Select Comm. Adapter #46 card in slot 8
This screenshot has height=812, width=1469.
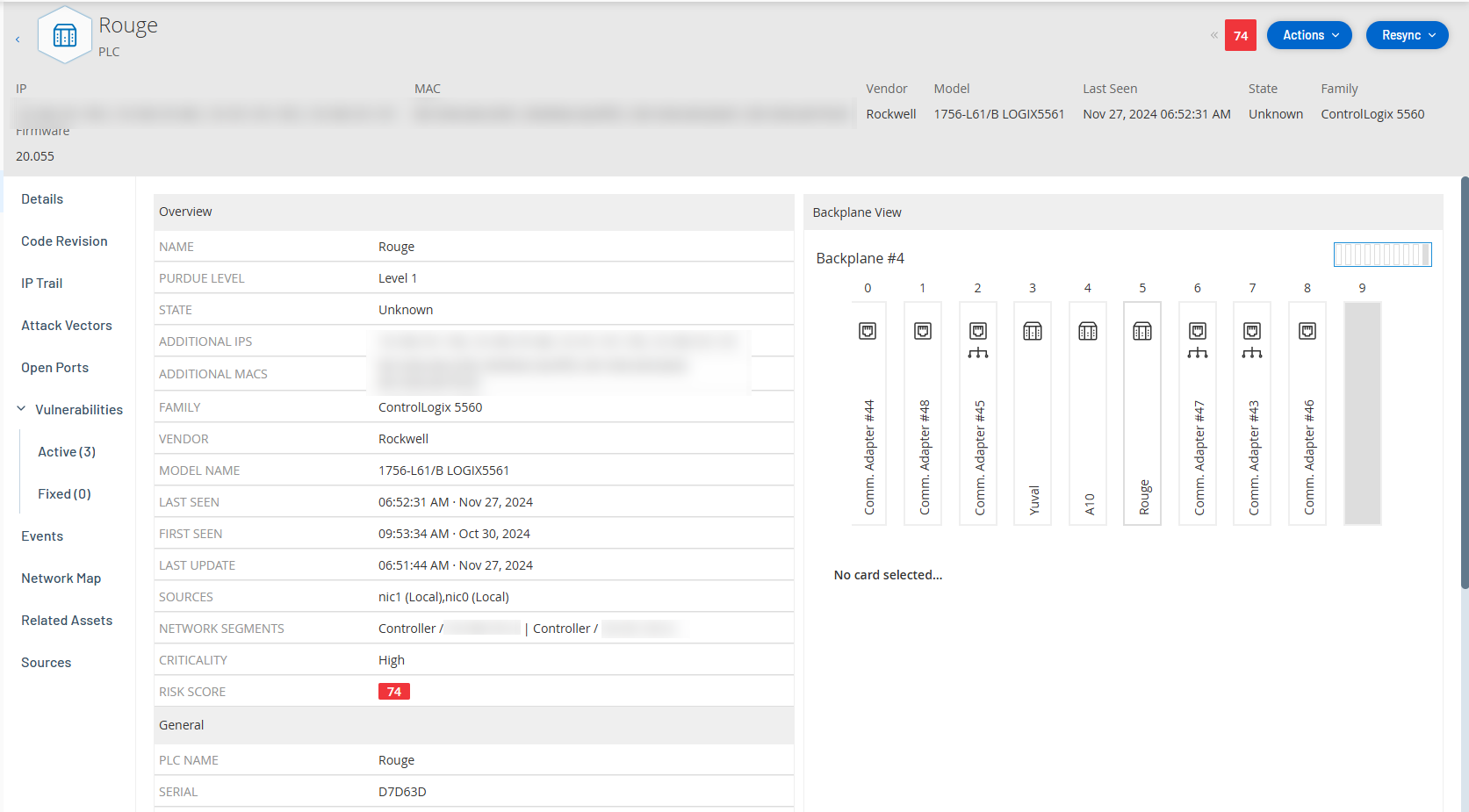point(1307,413)
